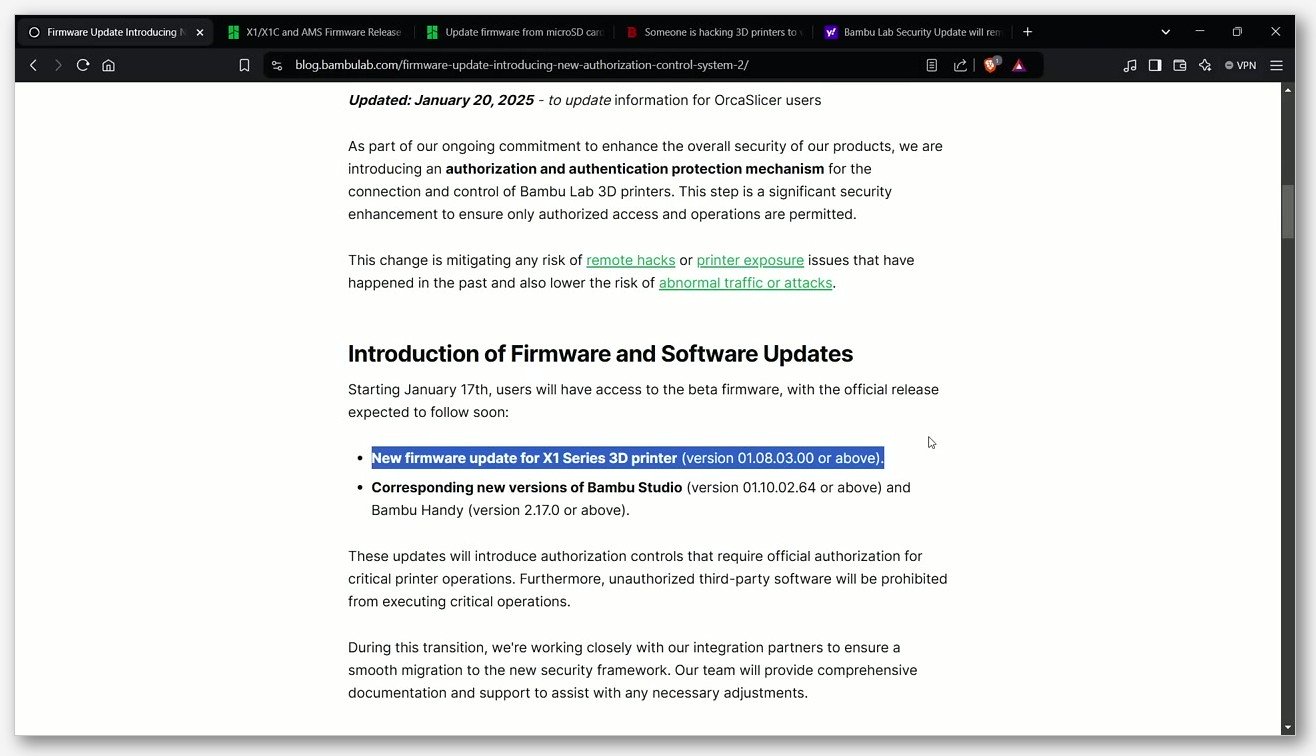The width and height of the screenshot is (1316, 756).
Task: Click the Updated: January 20, 2025 text
Action: 441,100
